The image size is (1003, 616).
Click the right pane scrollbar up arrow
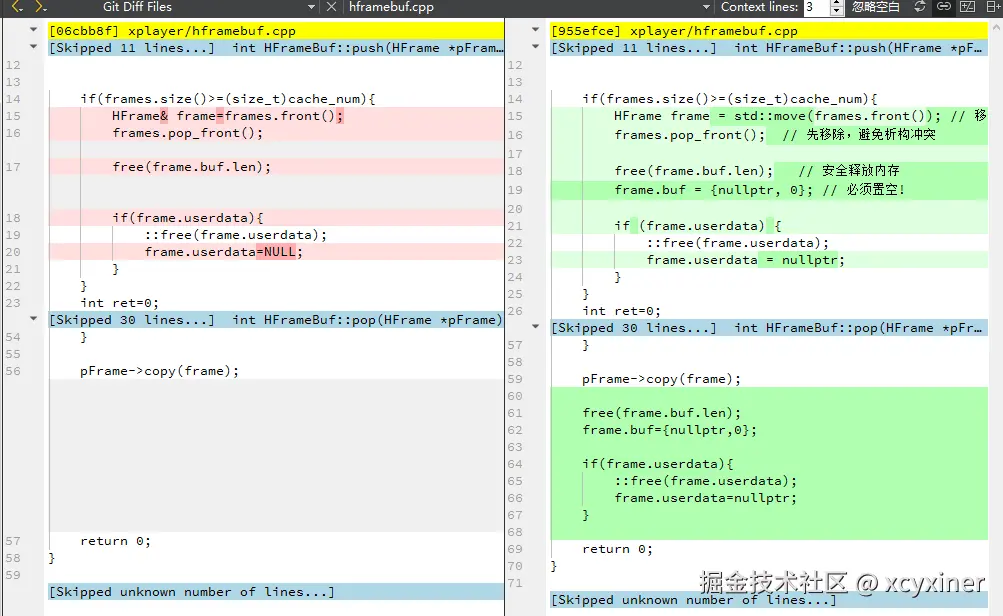(996, 28)
